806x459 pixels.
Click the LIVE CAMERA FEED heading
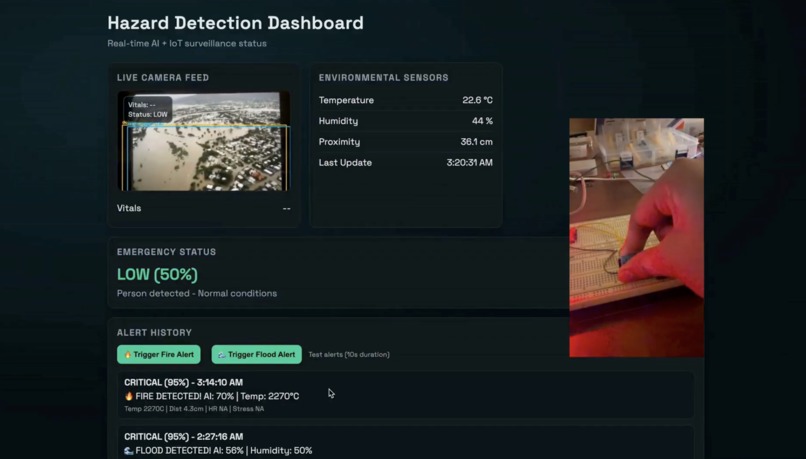[x=163, y=78]
